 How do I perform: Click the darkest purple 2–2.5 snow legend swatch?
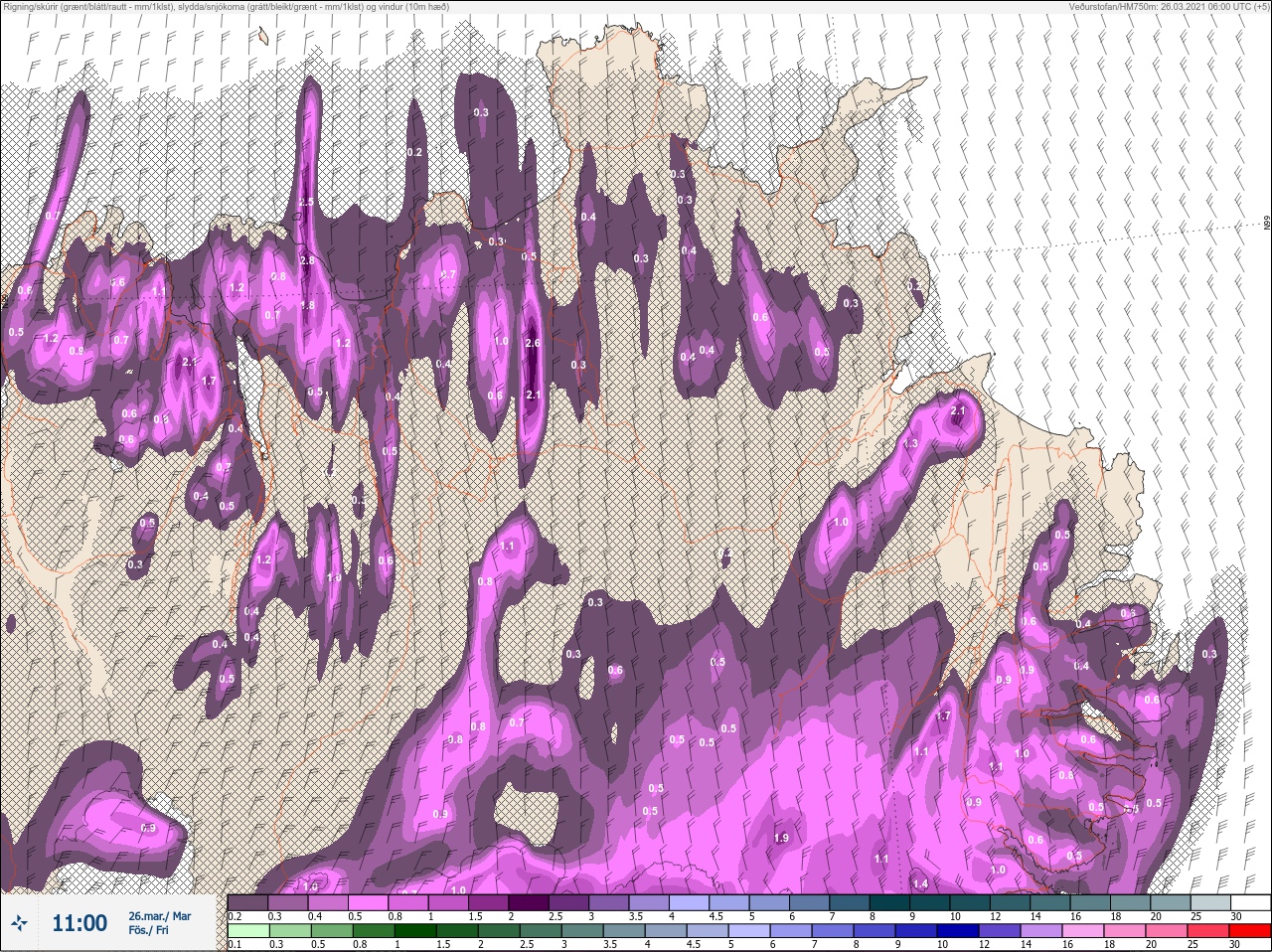[x=531, y=902]
